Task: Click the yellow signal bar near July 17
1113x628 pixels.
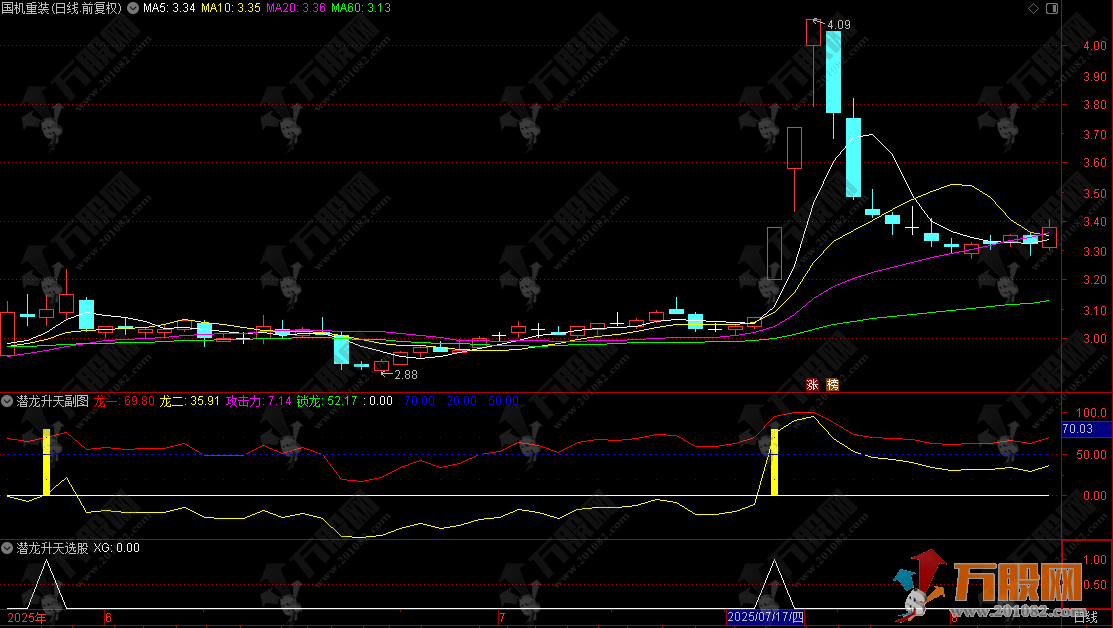Action: pyautogui.click(x=774, y=462)
